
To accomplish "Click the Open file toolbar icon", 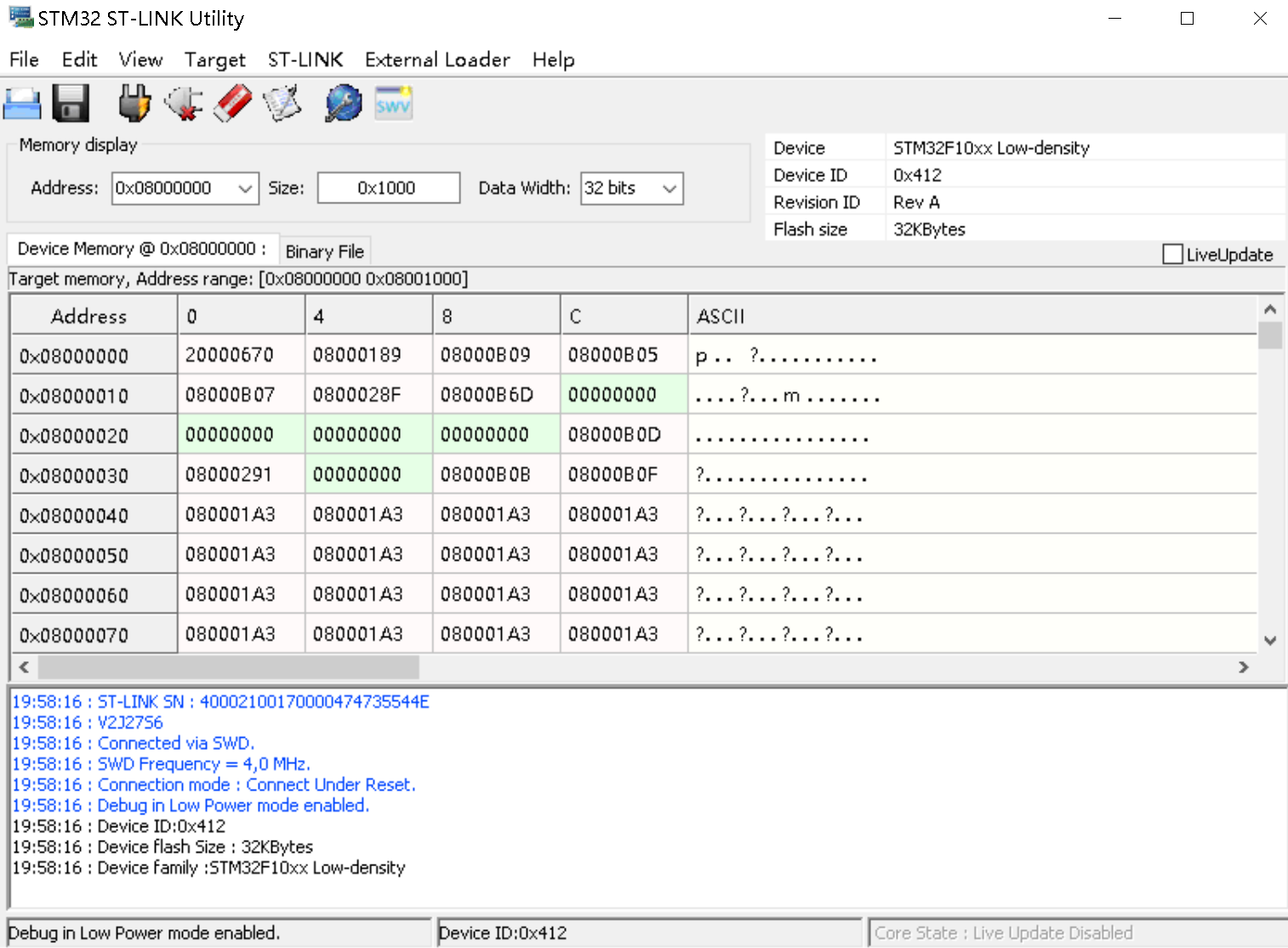I will click(x=22, y=104).
